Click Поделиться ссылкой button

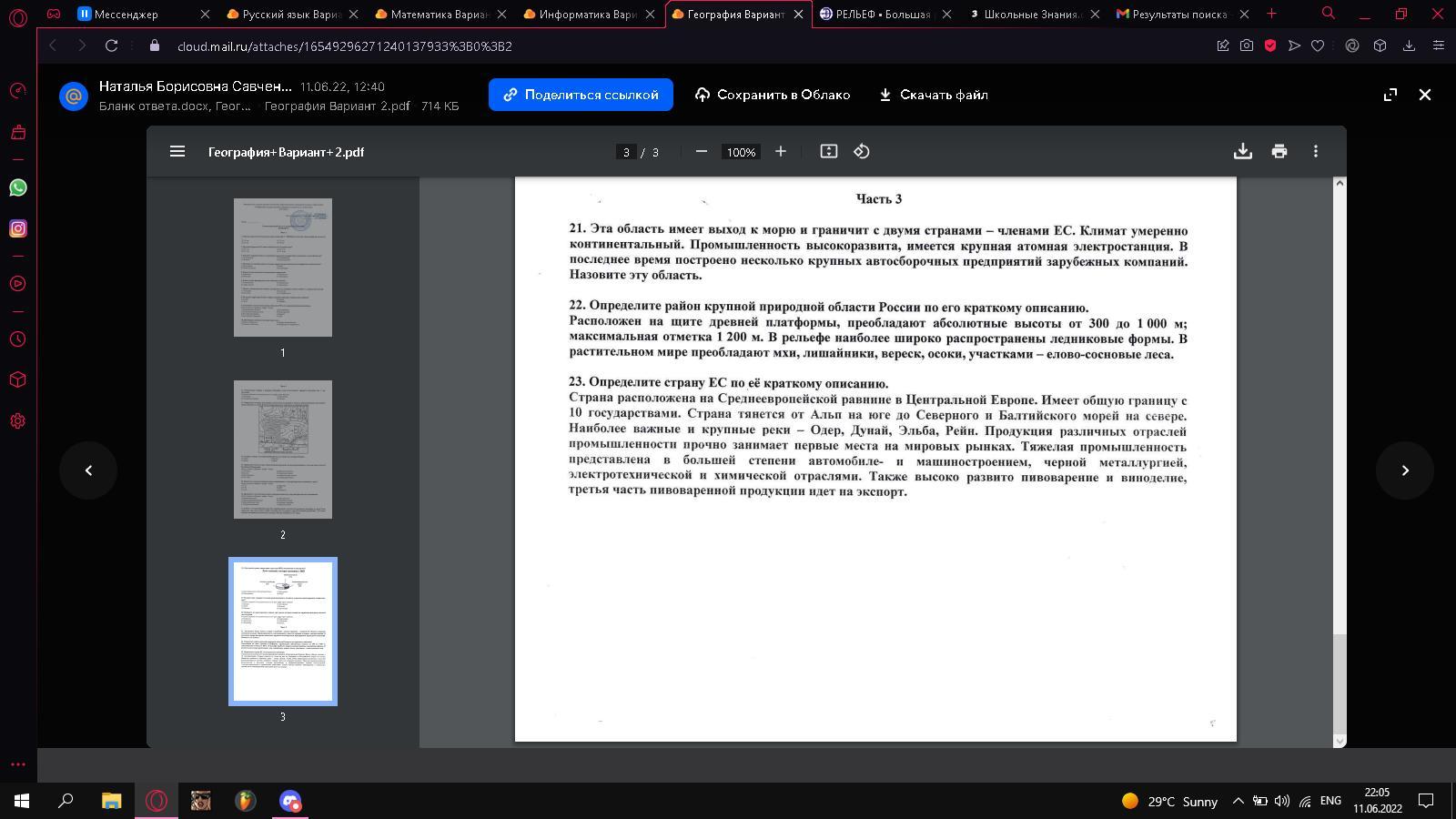(581, 95)
